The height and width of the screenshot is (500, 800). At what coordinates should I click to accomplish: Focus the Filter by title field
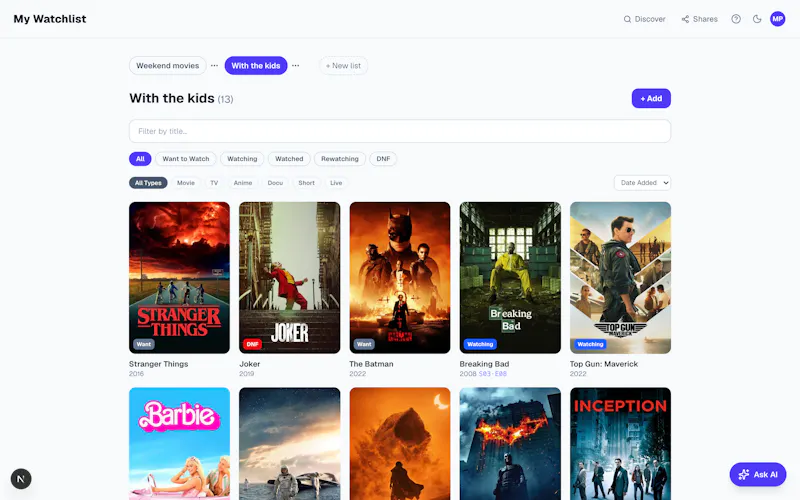click(400, 131)
